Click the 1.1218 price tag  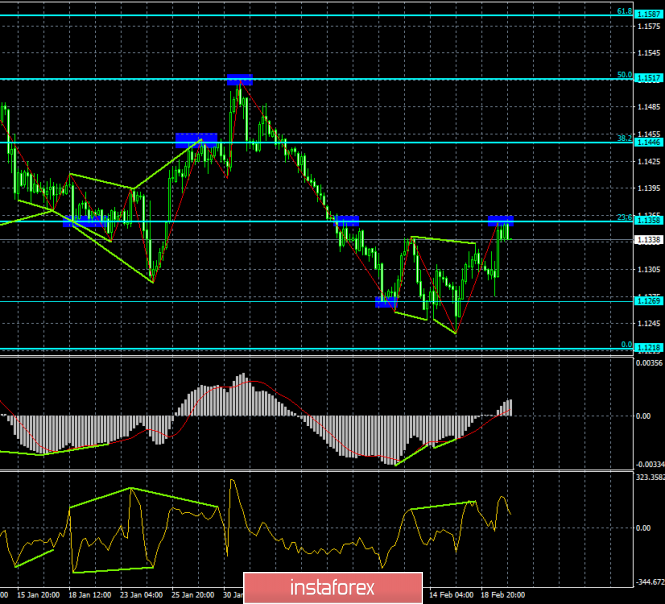click(649, 348)
